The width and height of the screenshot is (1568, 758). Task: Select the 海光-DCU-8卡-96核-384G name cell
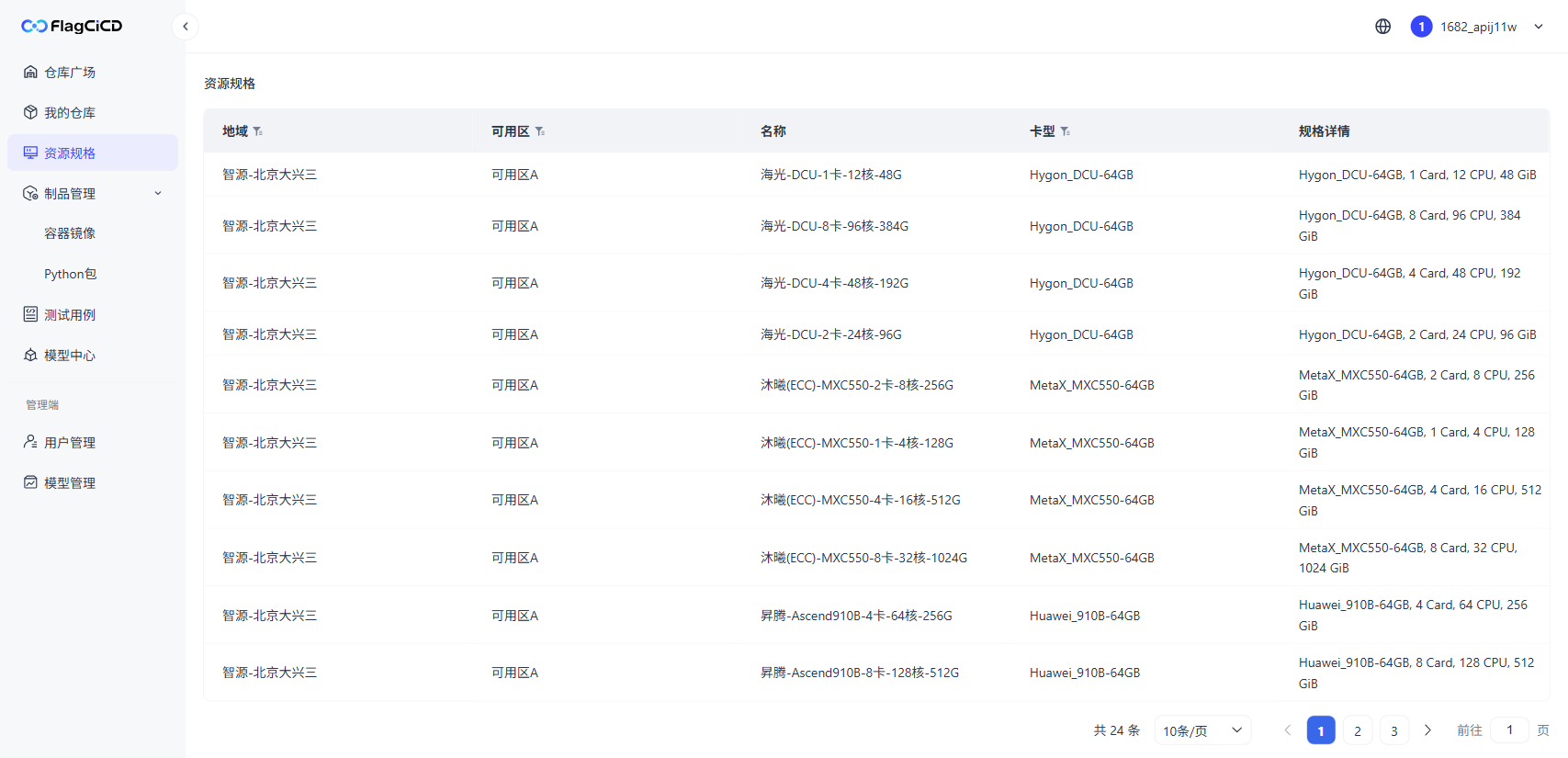coord(834,226)
